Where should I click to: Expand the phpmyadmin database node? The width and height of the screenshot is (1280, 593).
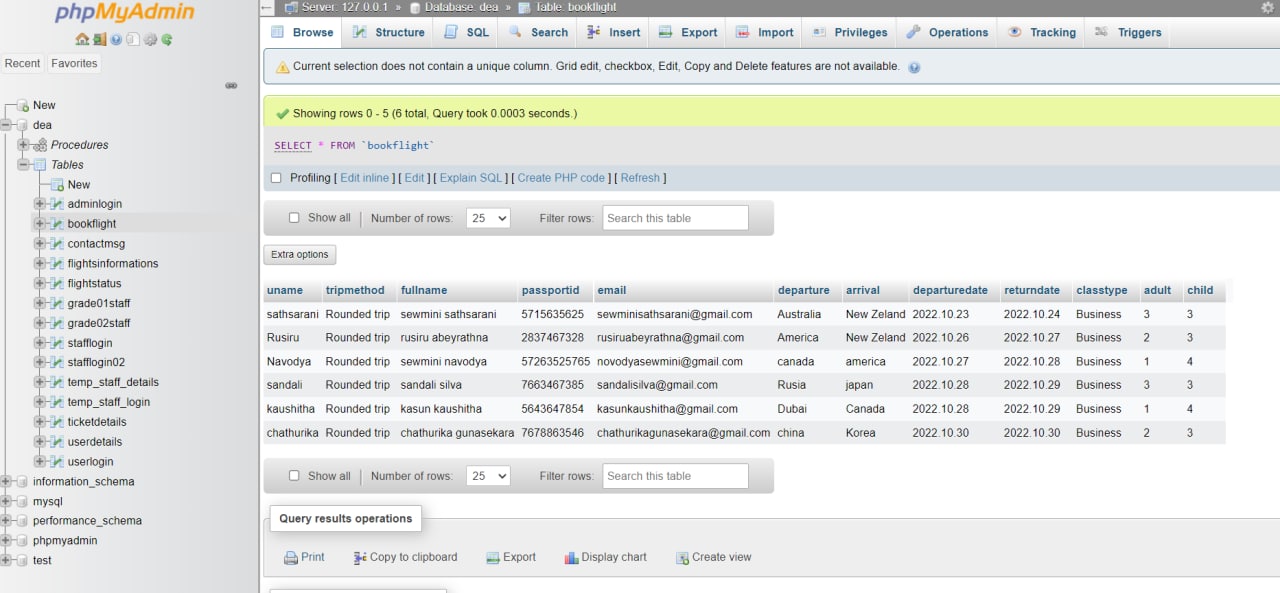click(x=6, y=541)
